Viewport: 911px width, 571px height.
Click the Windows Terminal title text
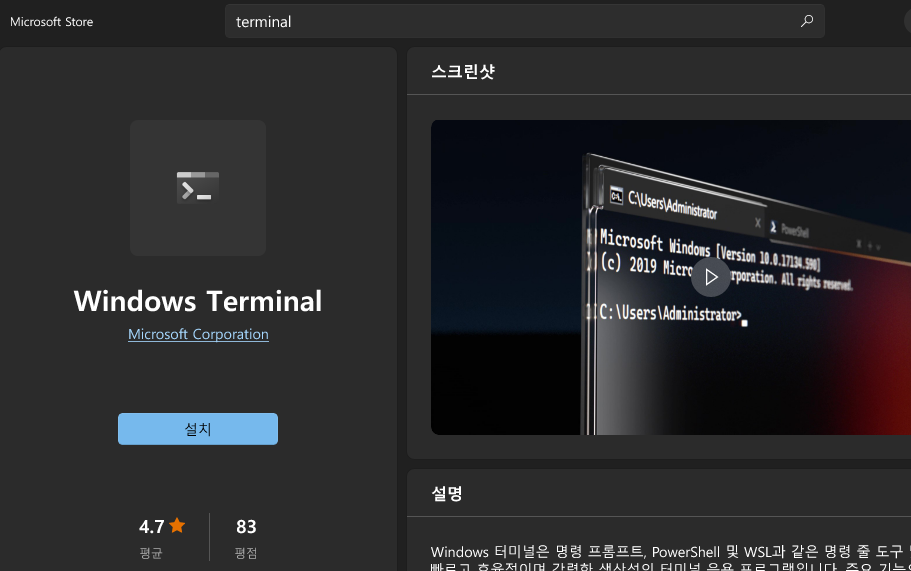[198, 301]
